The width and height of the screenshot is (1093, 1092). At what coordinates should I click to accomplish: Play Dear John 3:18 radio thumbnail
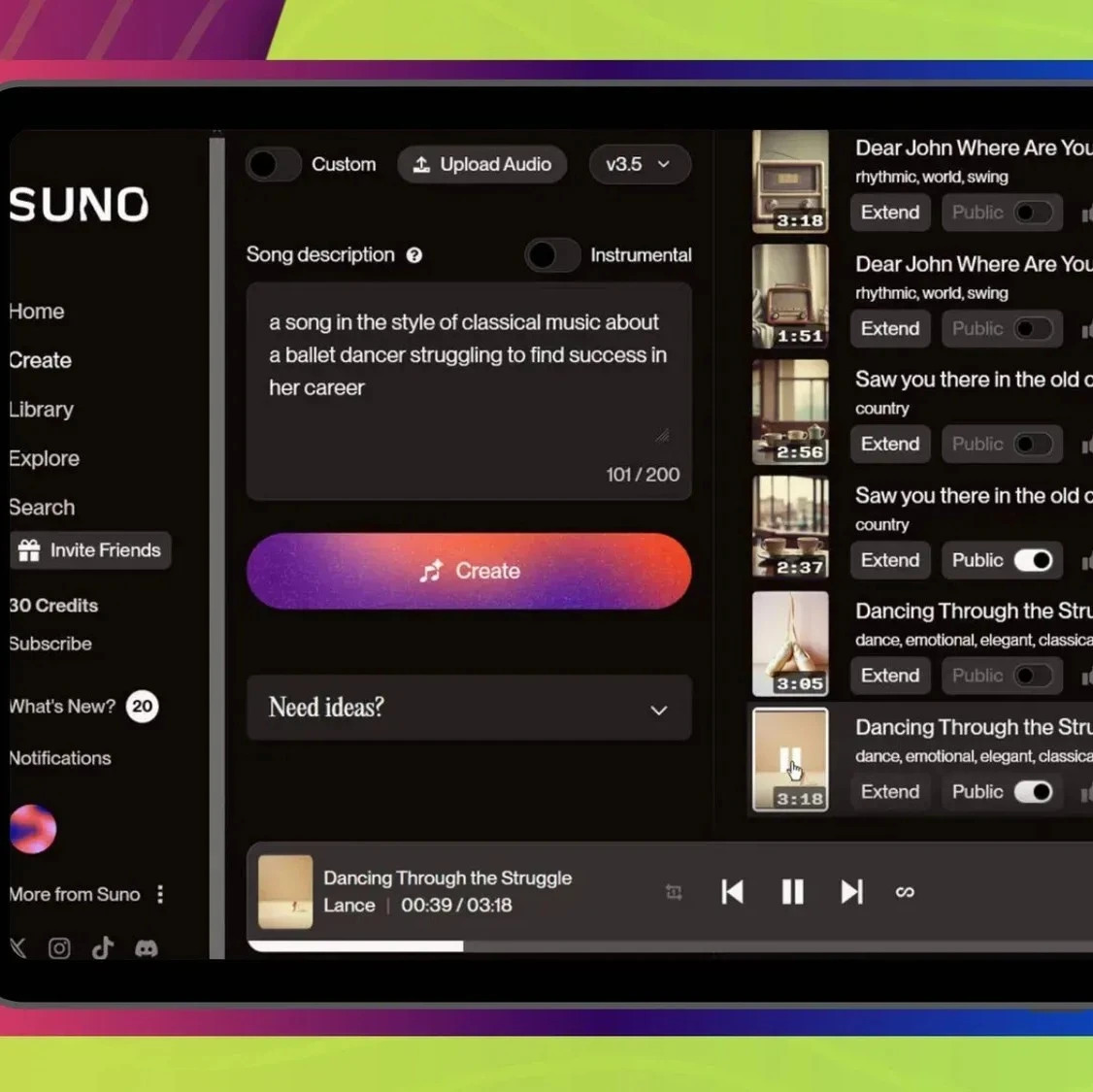[x=790, y=182]
